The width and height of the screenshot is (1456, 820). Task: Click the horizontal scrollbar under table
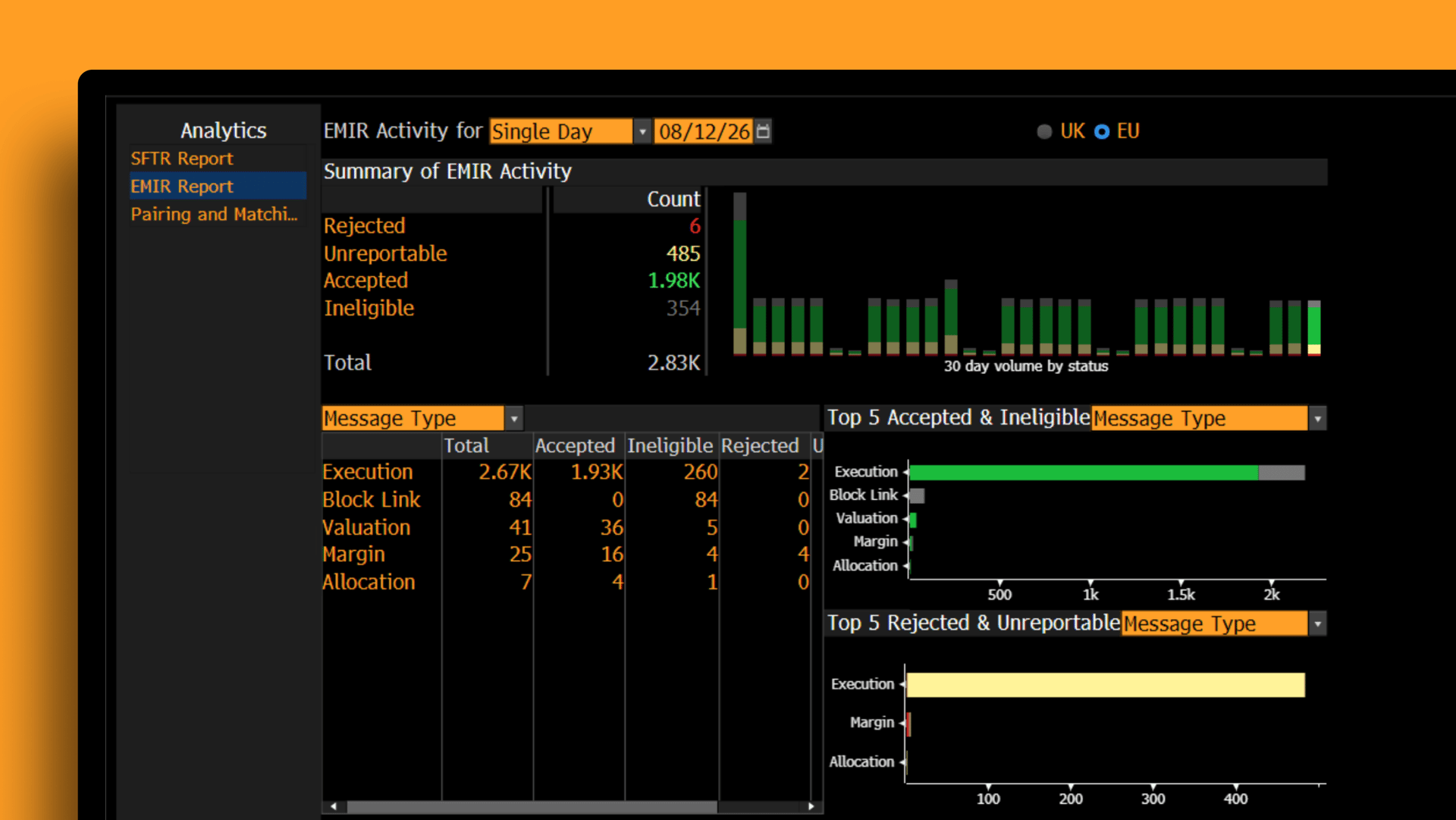532,806
